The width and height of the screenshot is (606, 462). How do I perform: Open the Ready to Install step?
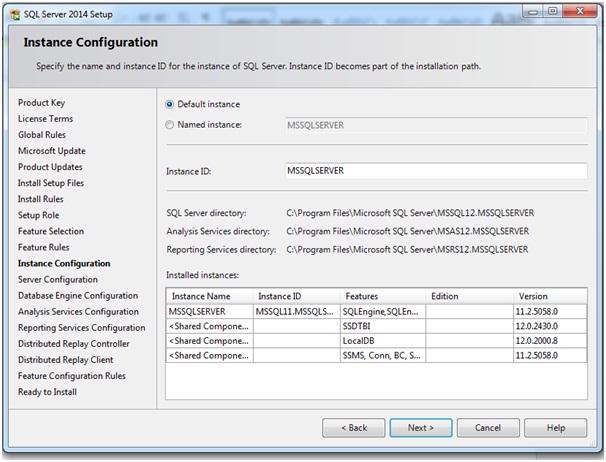pyautogui.click(x=47, y=392)
